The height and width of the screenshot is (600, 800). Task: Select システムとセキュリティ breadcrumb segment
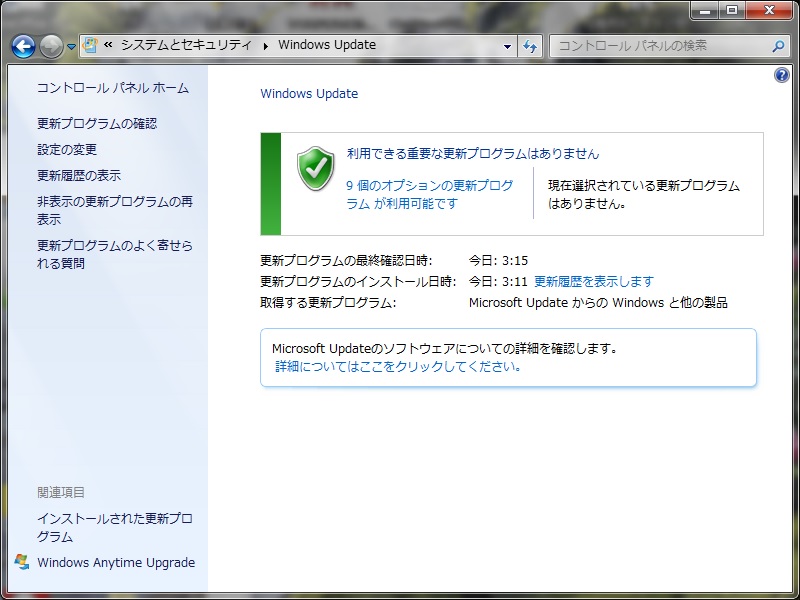click(186, 45)
